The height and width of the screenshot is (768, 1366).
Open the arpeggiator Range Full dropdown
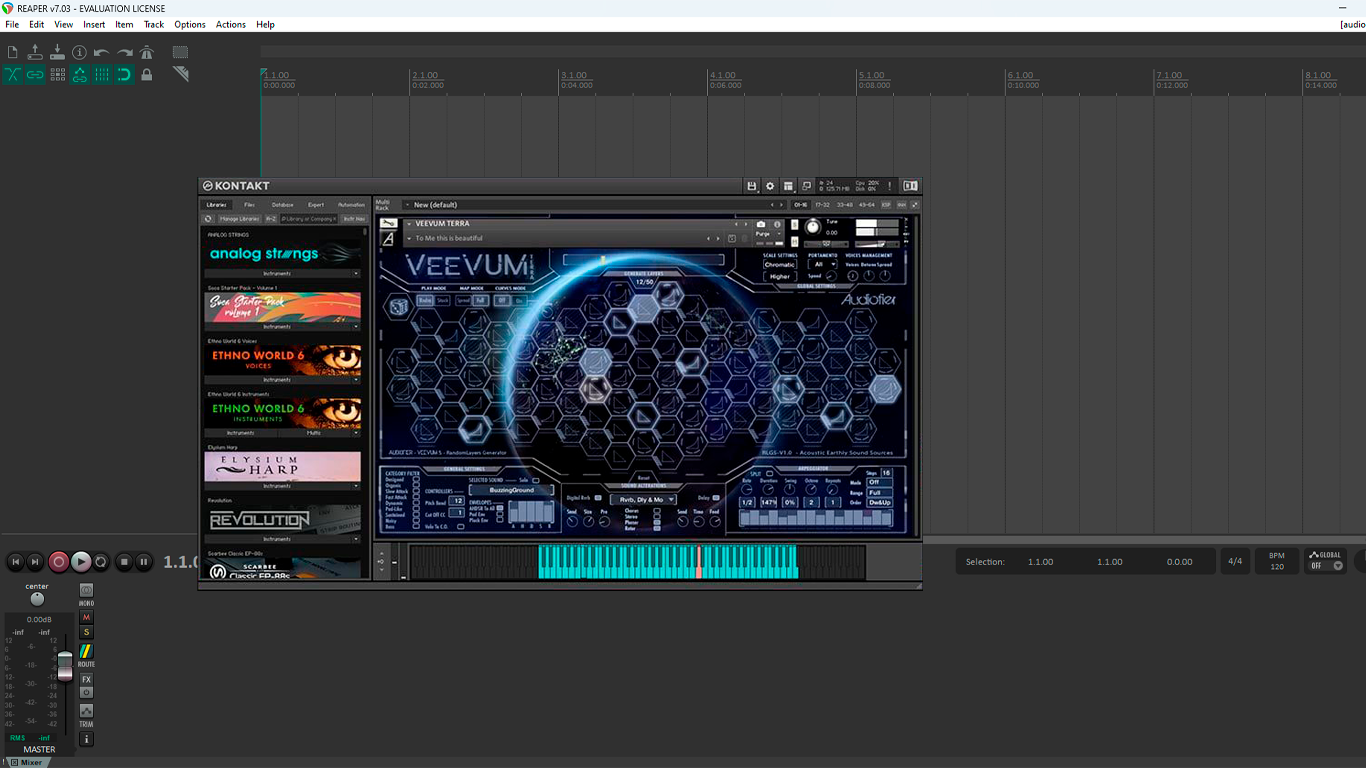click(880, 493)
